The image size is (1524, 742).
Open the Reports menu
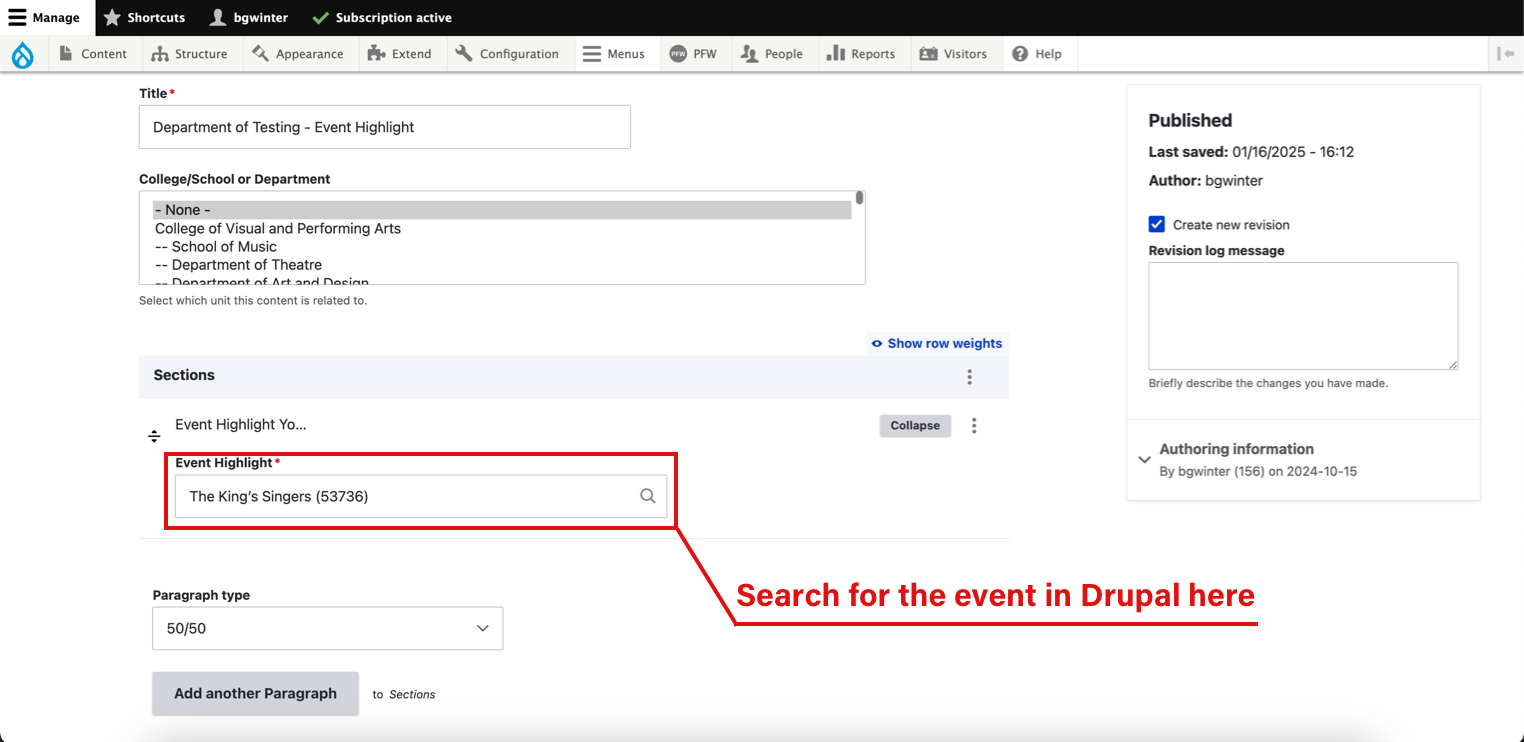point(861,54)
